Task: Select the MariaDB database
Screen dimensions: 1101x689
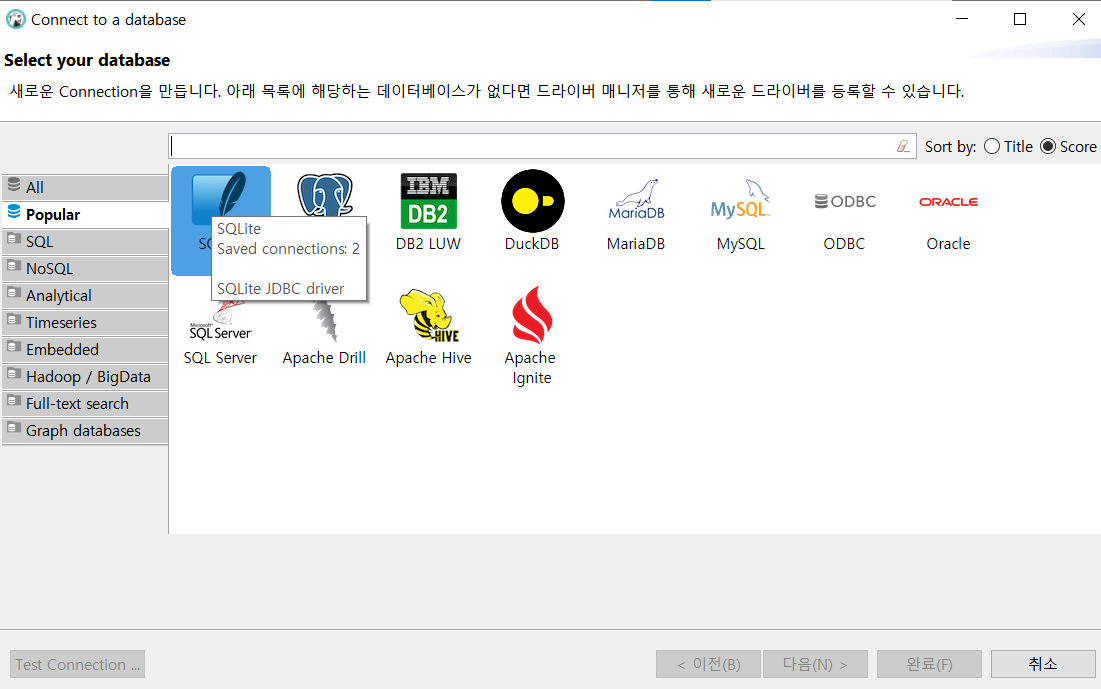Action: (x=636, y=211)
